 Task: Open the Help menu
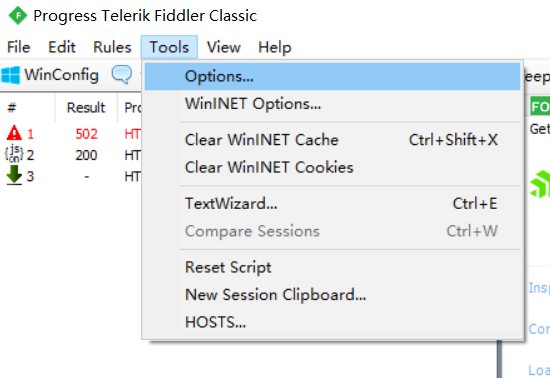pos(275,47)
